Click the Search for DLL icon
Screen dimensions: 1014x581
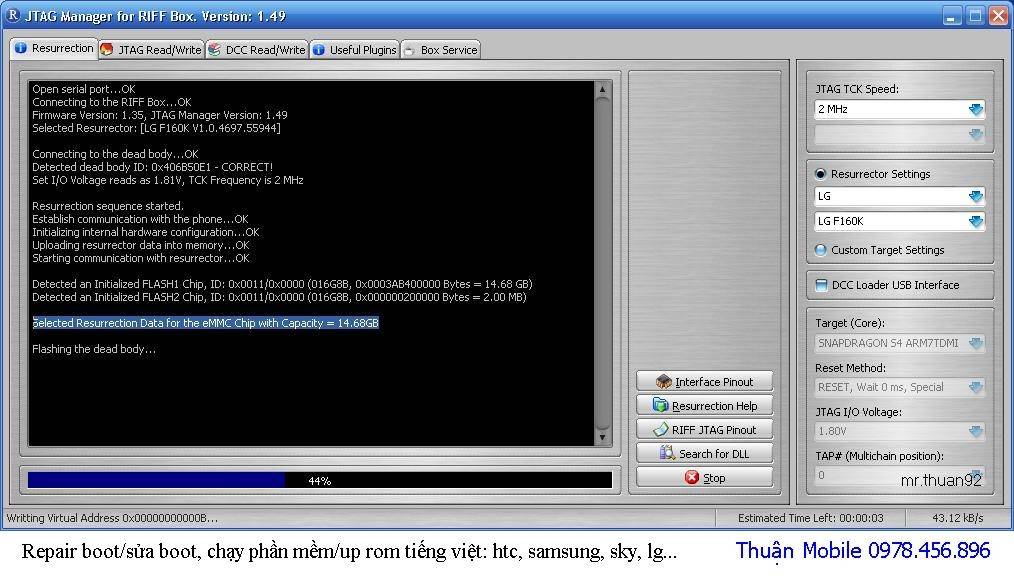[667, 453]
